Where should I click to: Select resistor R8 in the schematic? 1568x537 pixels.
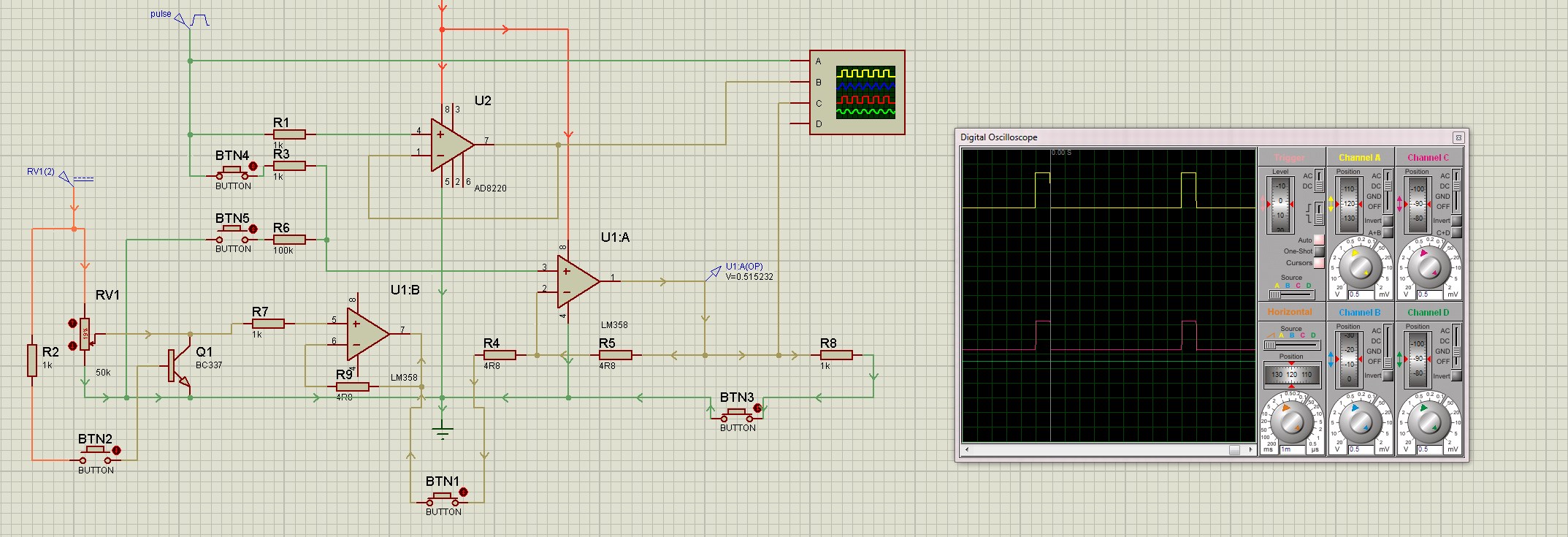[x=831, y=355]
